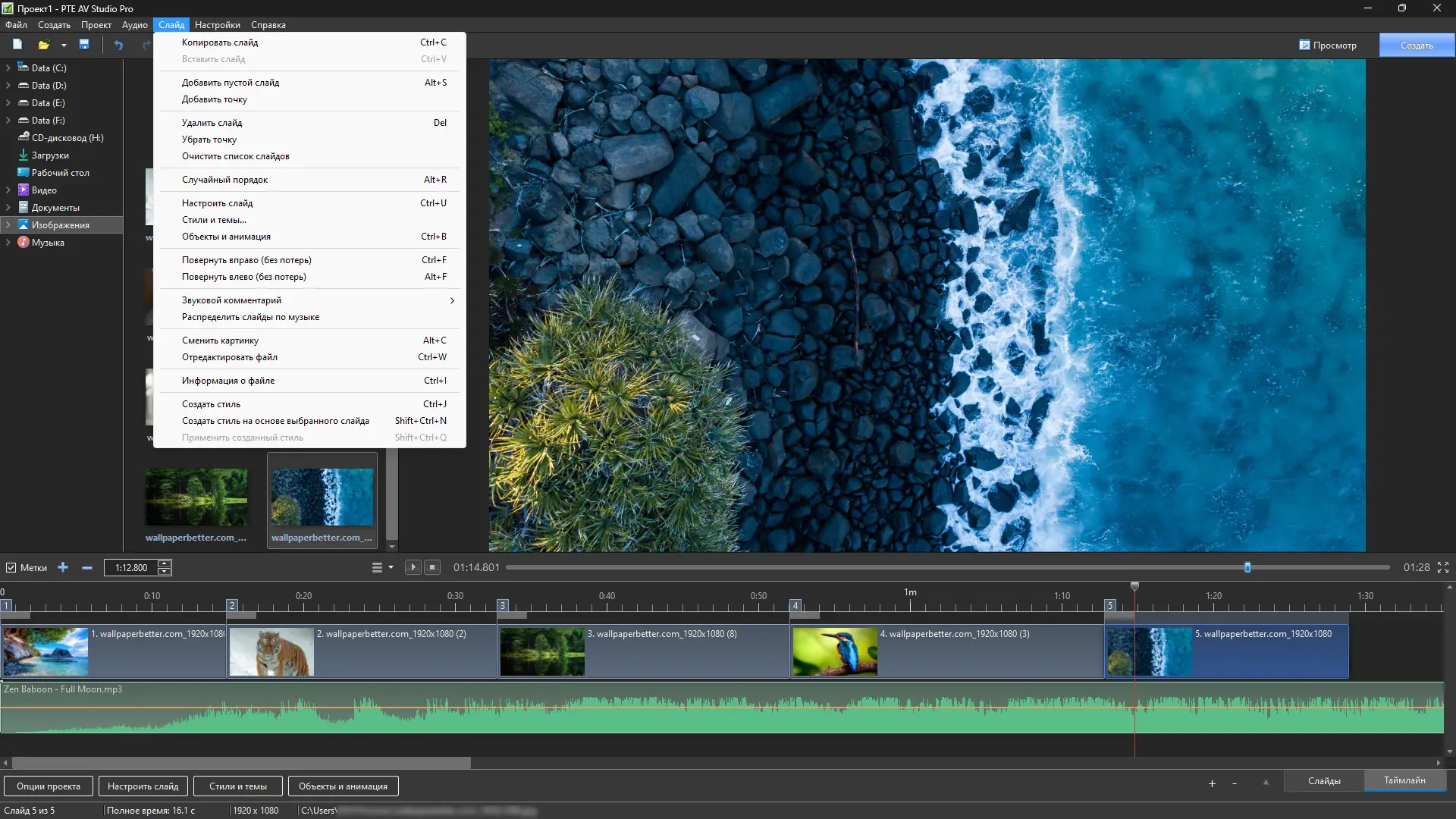Click the Undo arrow icon

point(118,45)
